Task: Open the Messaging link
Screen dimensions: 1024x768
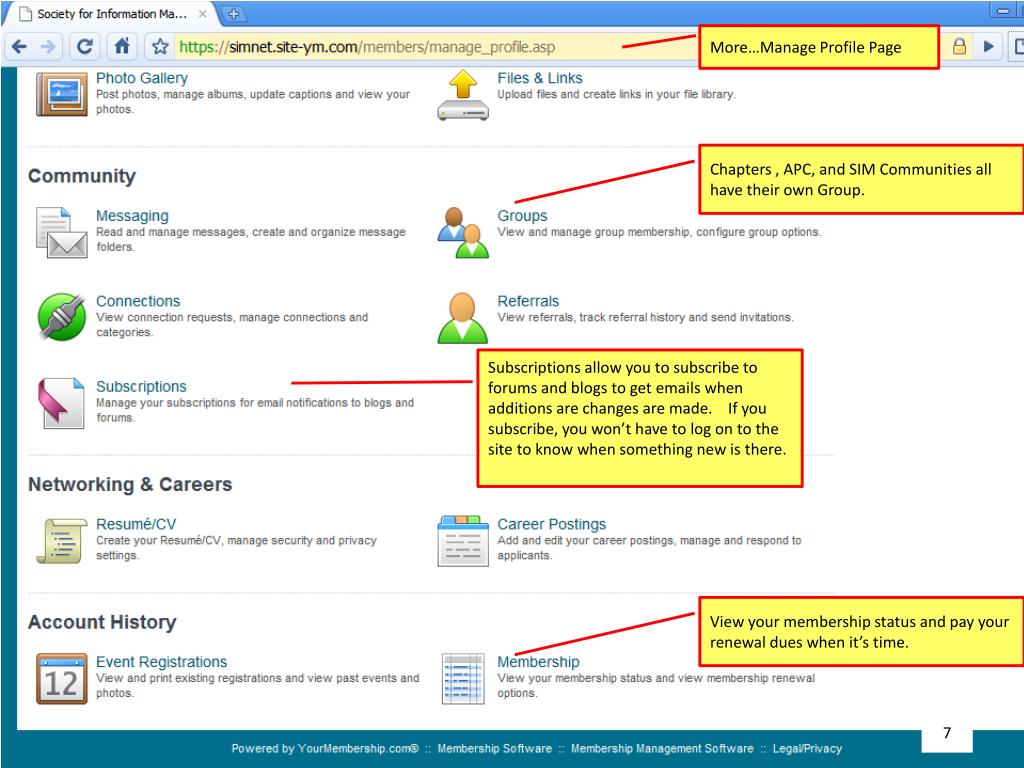Action: pyautogui.click(x=132, y=216)
